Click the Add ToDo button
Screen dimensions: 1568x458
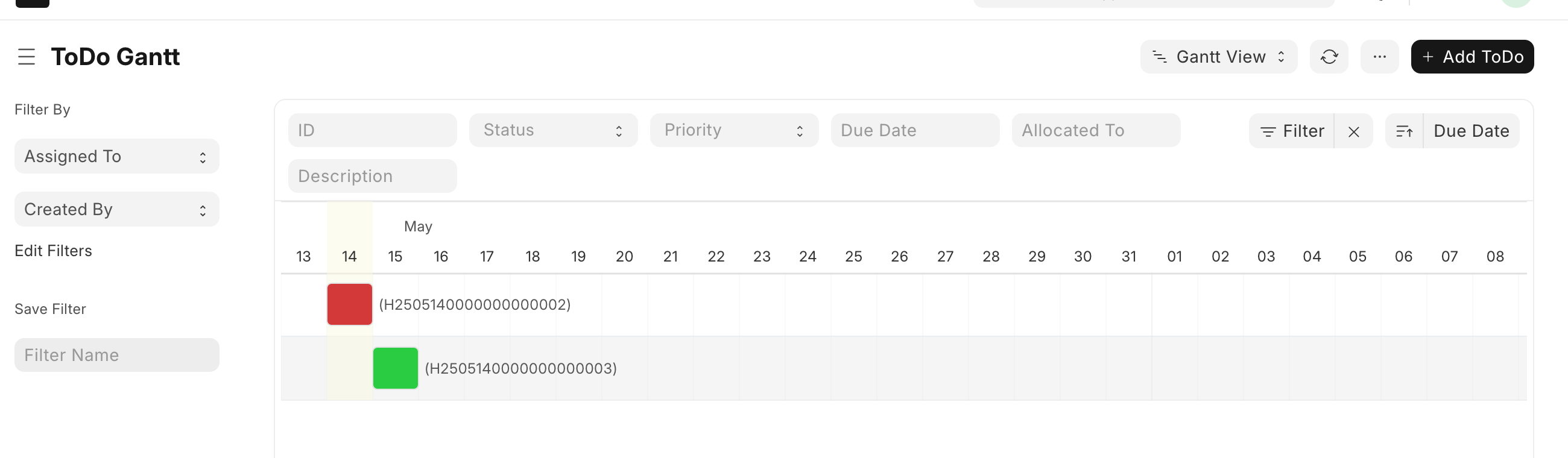[x=1472, y=57]
